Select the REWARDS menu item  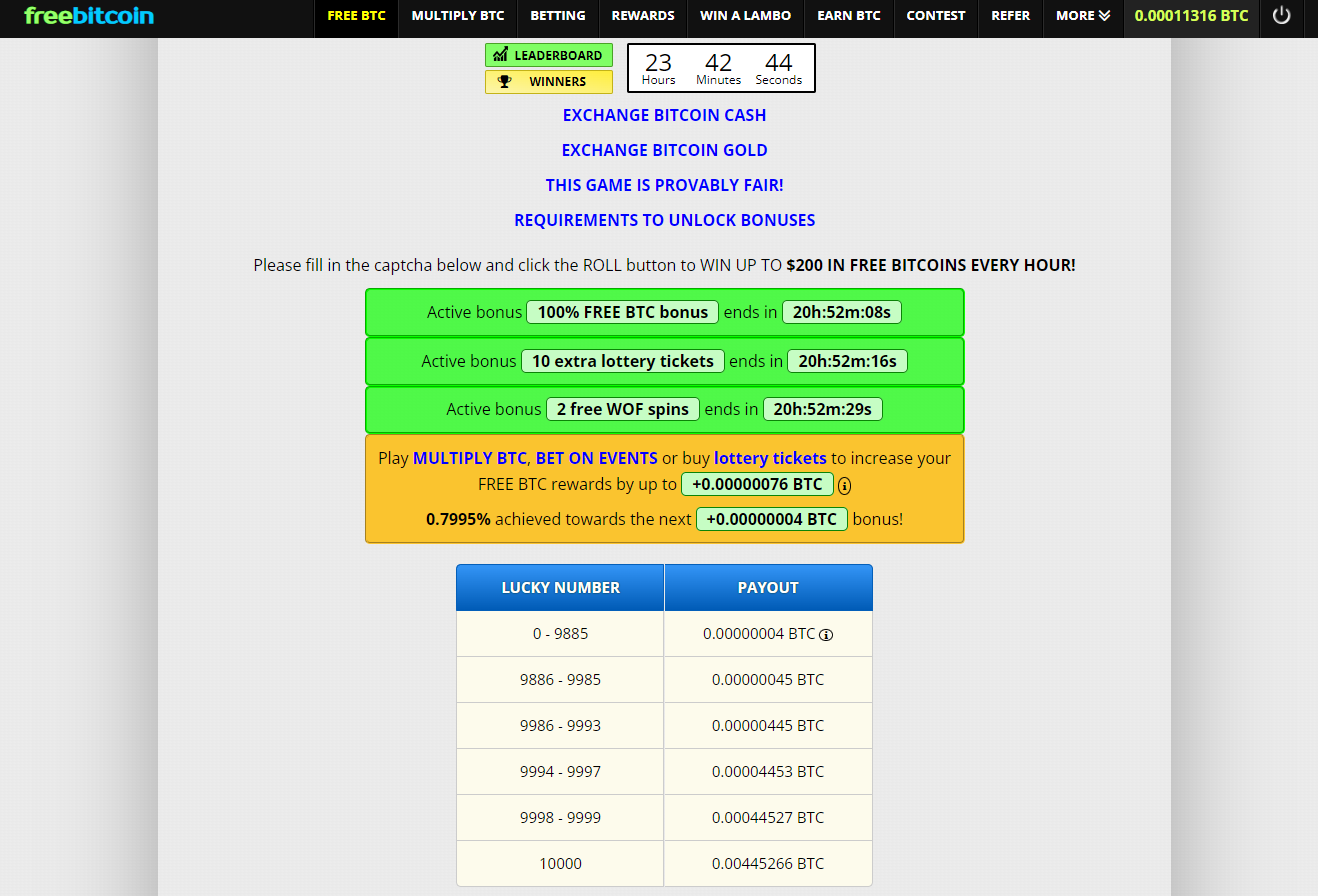click(643, 16)
